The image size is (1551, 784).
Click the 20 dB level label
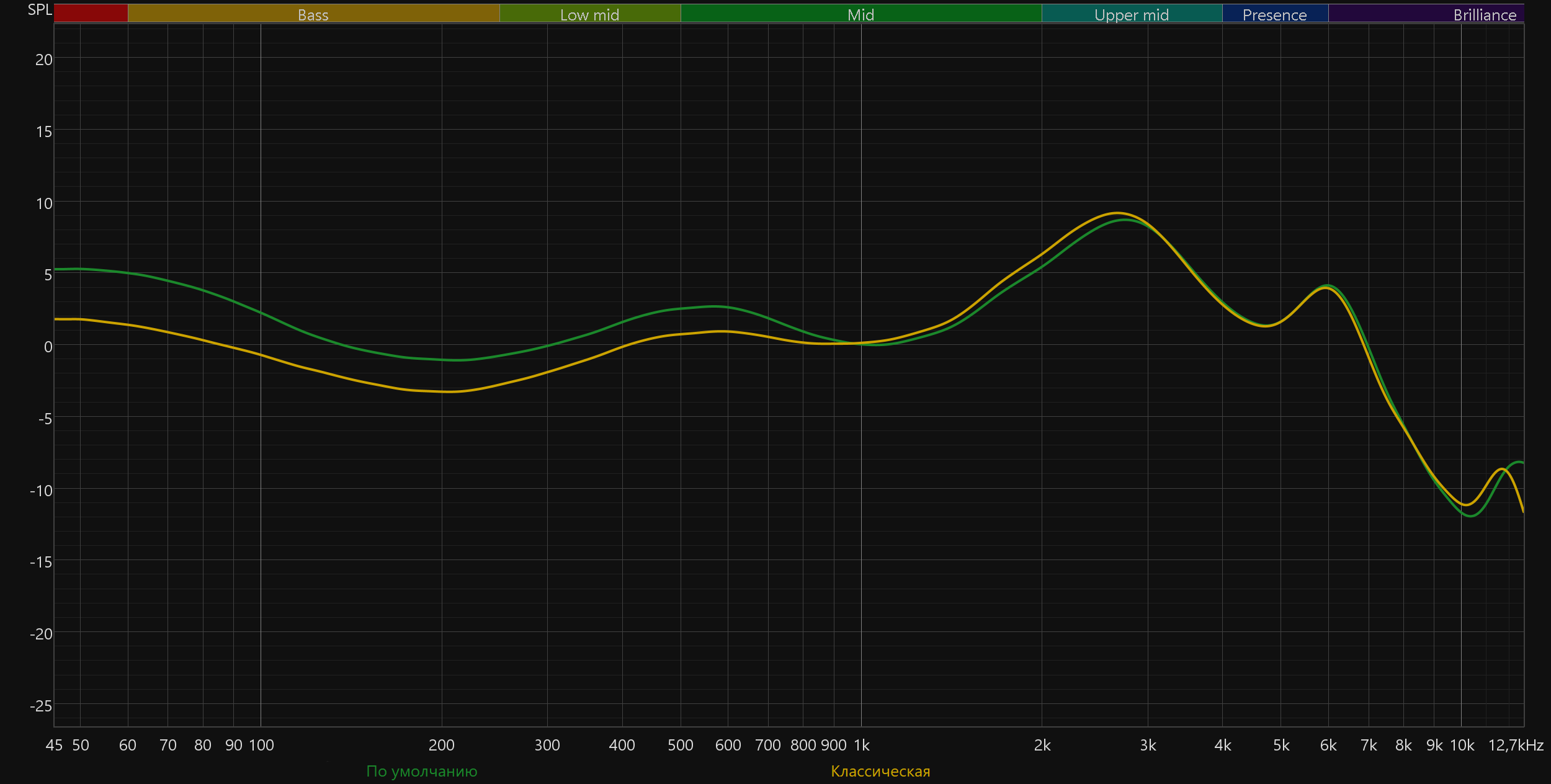point(43,60)
